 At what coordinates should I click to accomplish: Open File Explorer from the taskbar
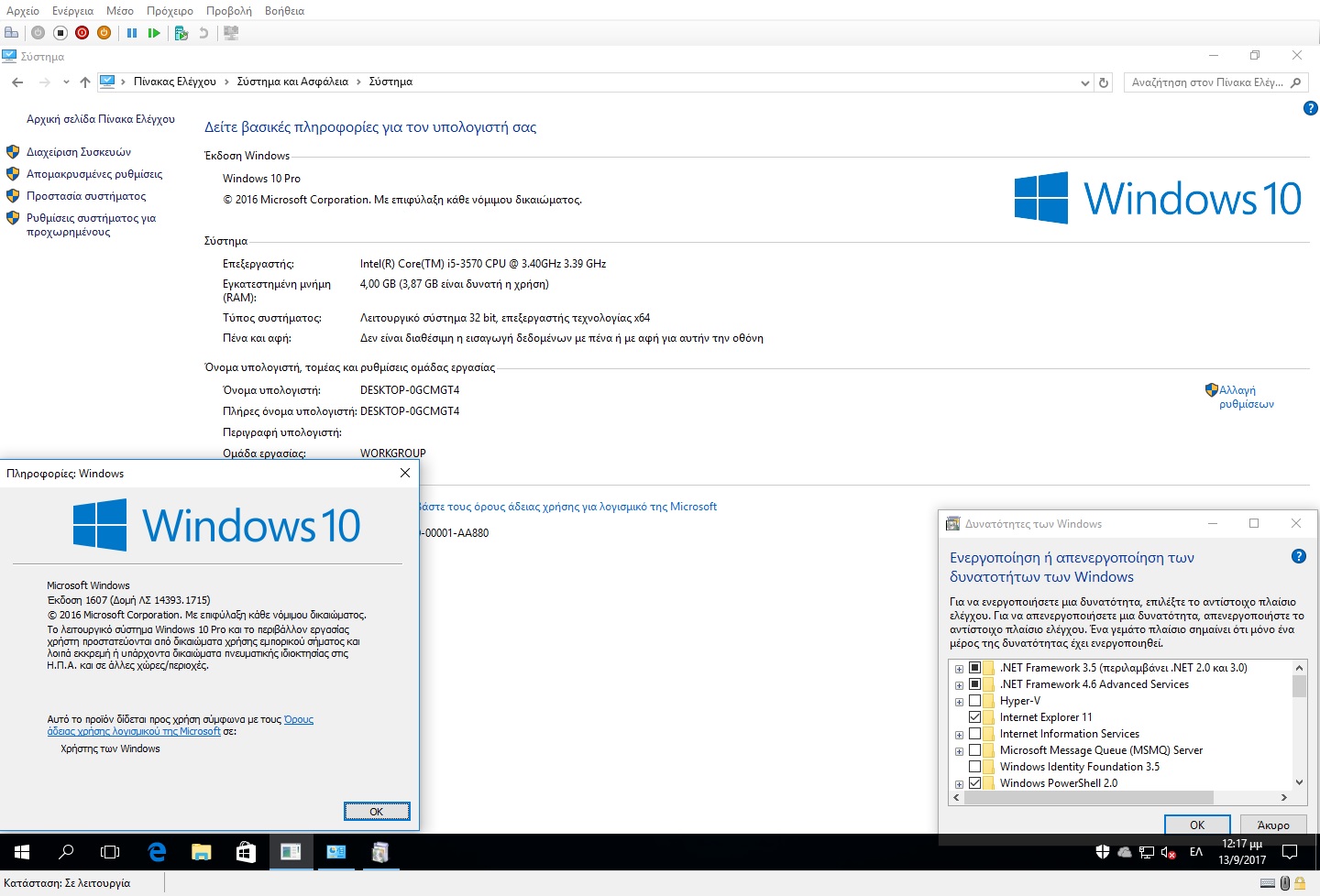pos(201,852)
